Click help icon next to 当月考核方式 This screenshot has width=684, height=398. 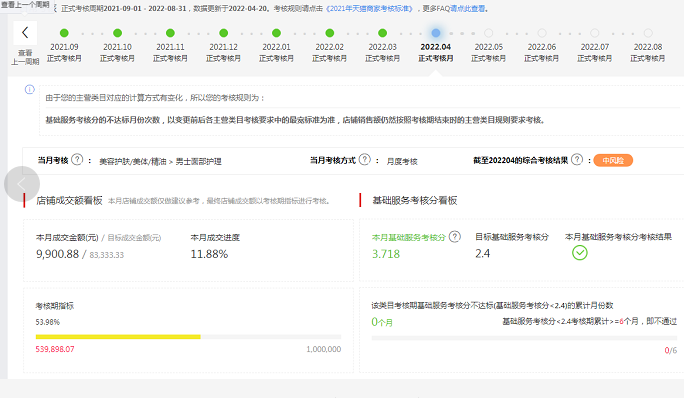(x=365, y=160)
